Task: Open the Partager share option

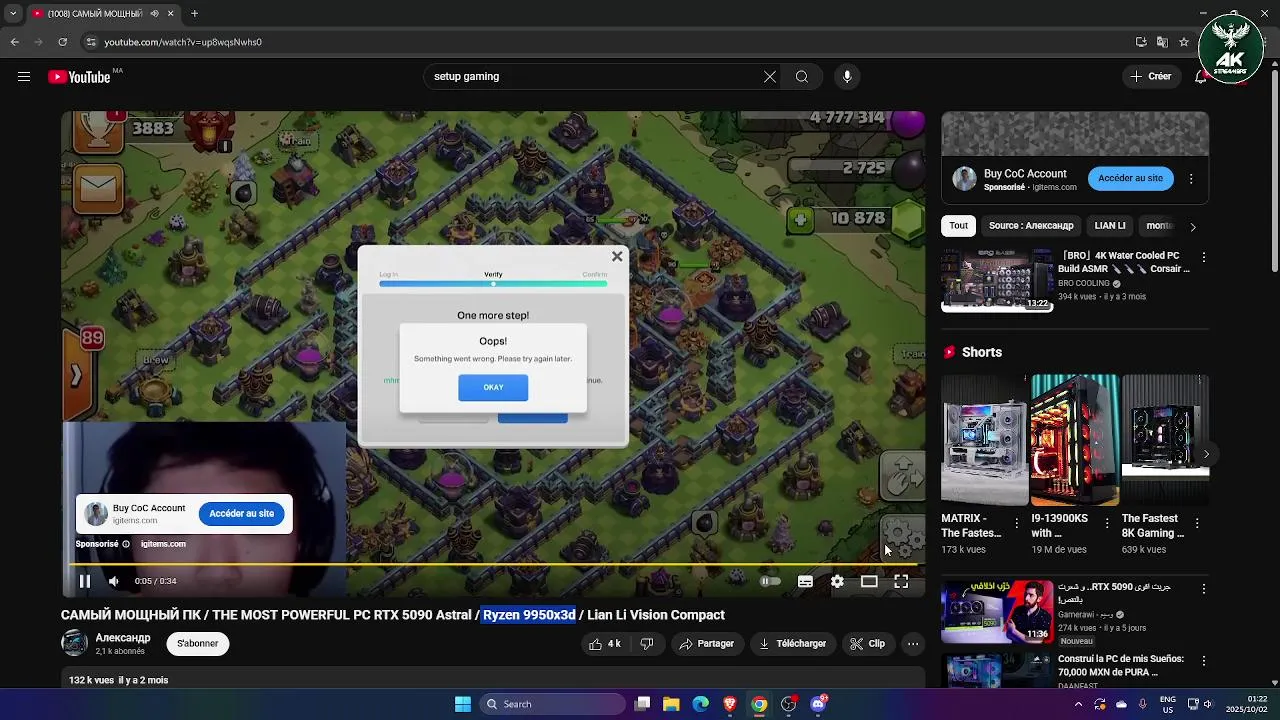Action: pos(706,644)
